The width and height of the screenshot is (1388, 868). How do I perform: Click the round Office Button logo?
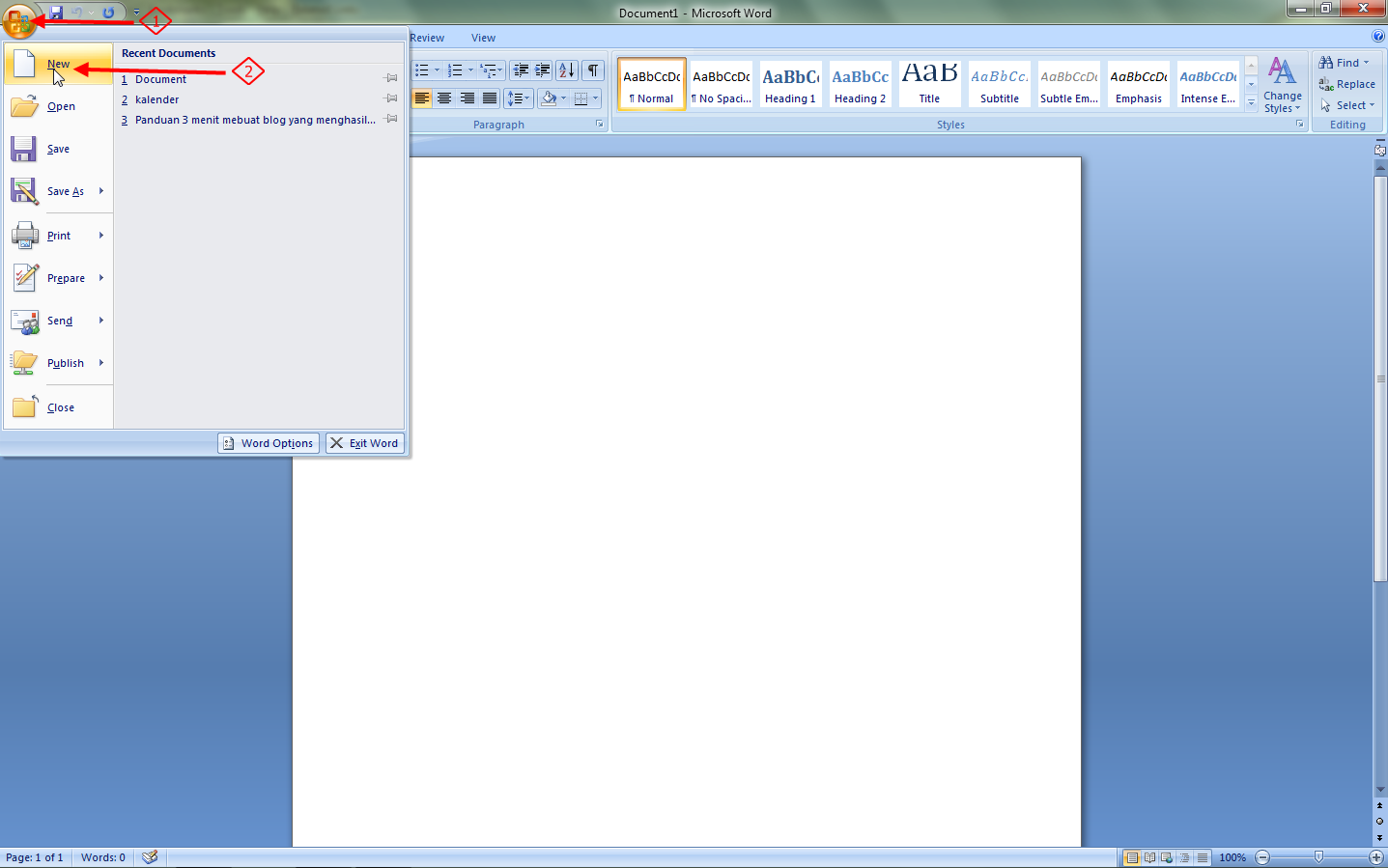pos(18,18)
